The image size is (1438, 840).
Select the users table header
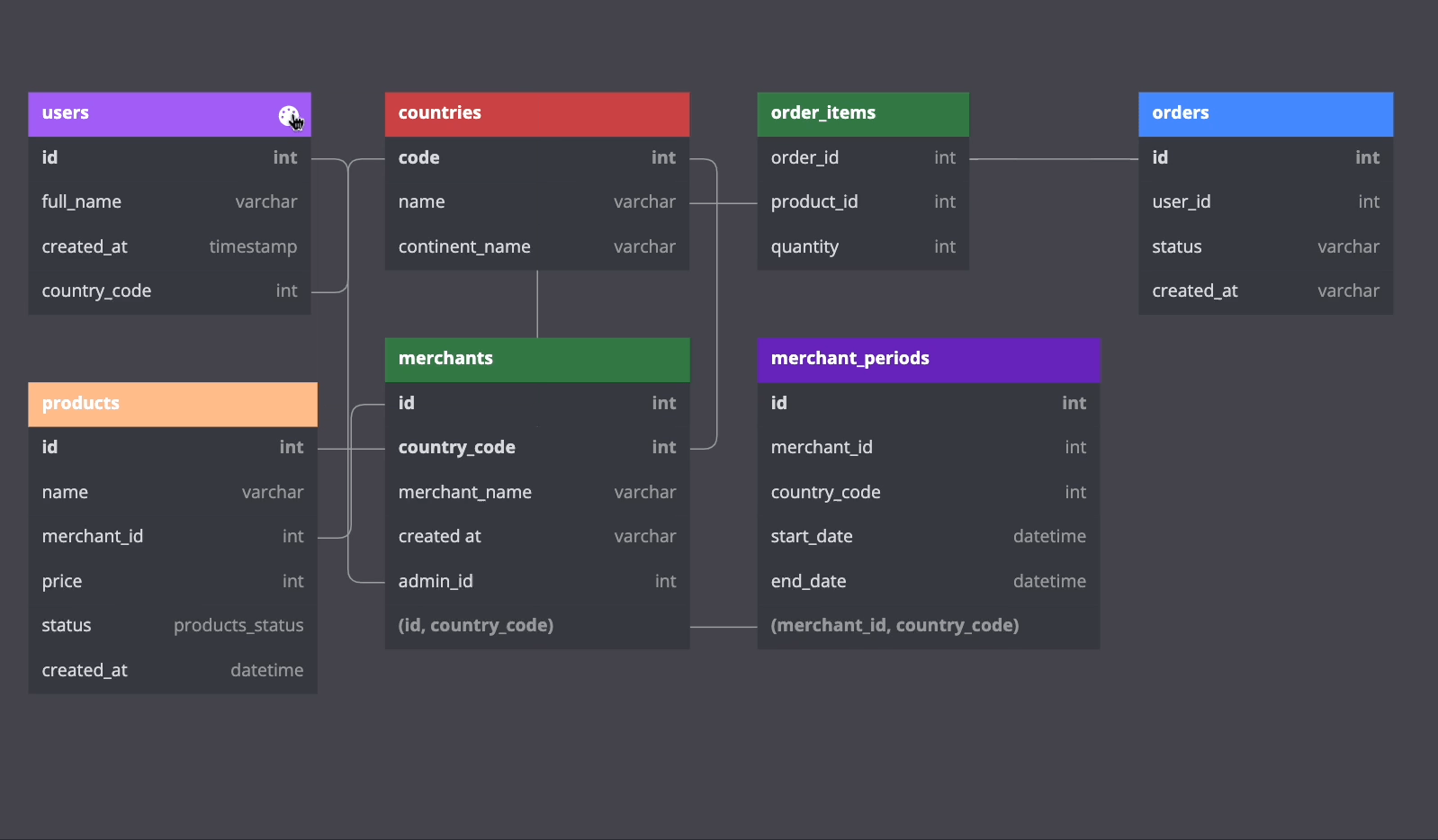[x=169, y=114]
